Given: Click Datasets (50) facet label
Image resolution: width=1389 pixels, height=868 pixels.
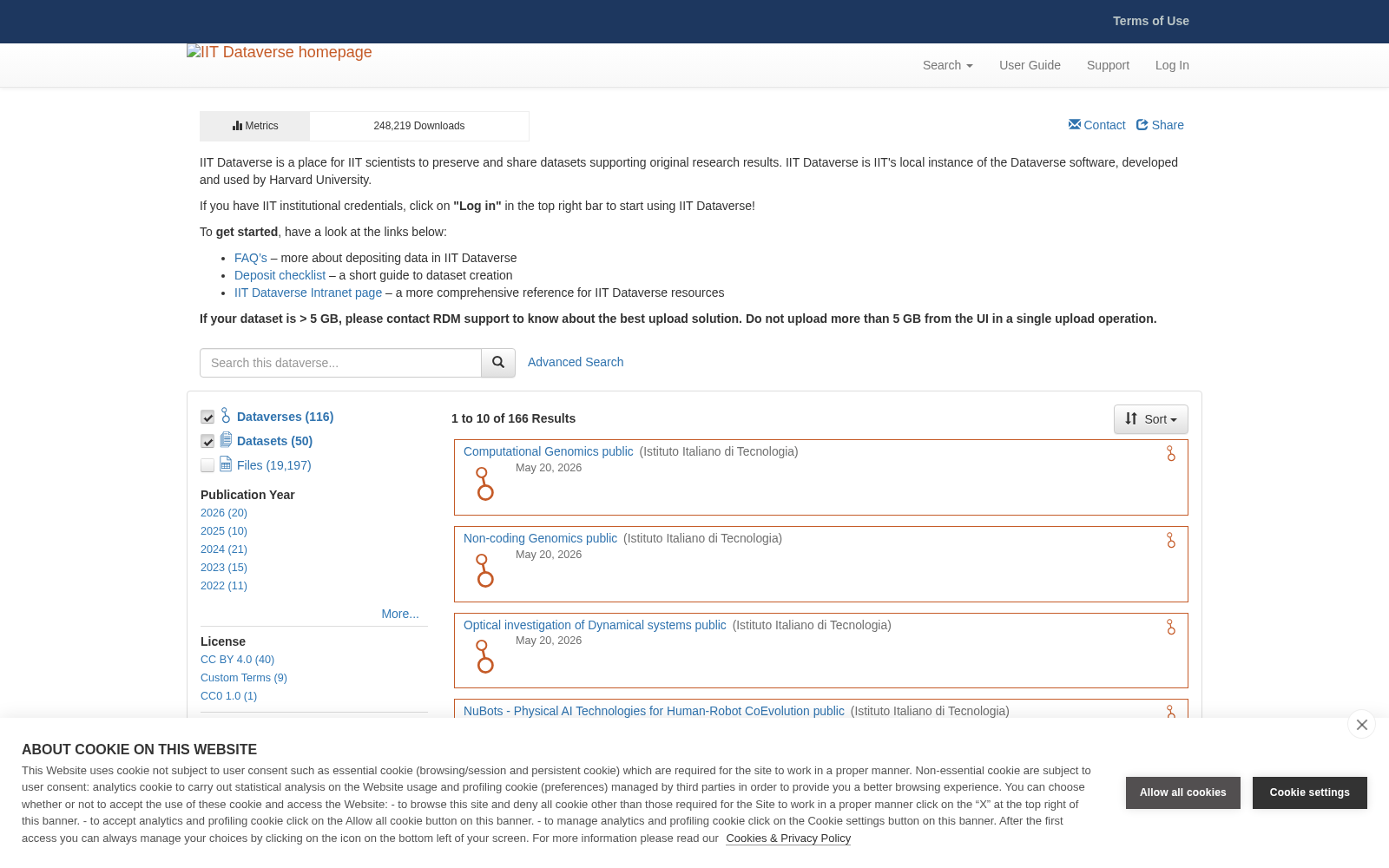Looking at the screenshot, I should 274,441.
